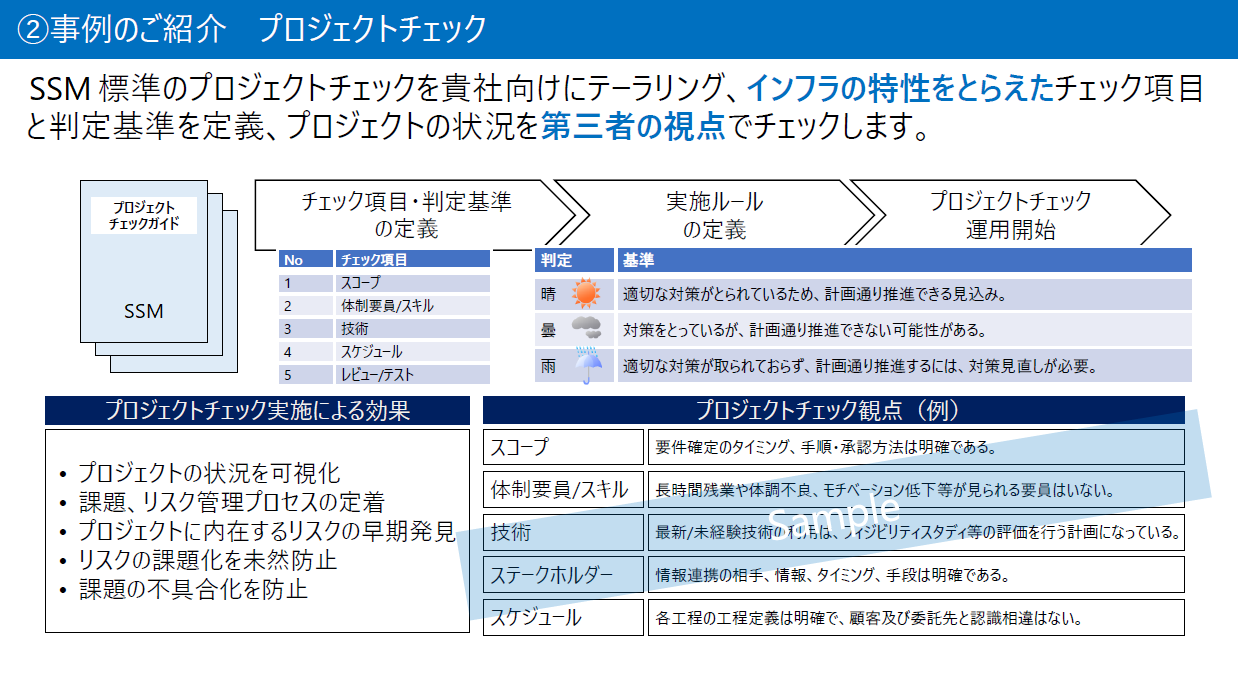Switch to the プロジェクトチェック観点（例） panel header
Image resolution: width=1238 pixels, height=698 pixels.
click(x=833, y=409)
